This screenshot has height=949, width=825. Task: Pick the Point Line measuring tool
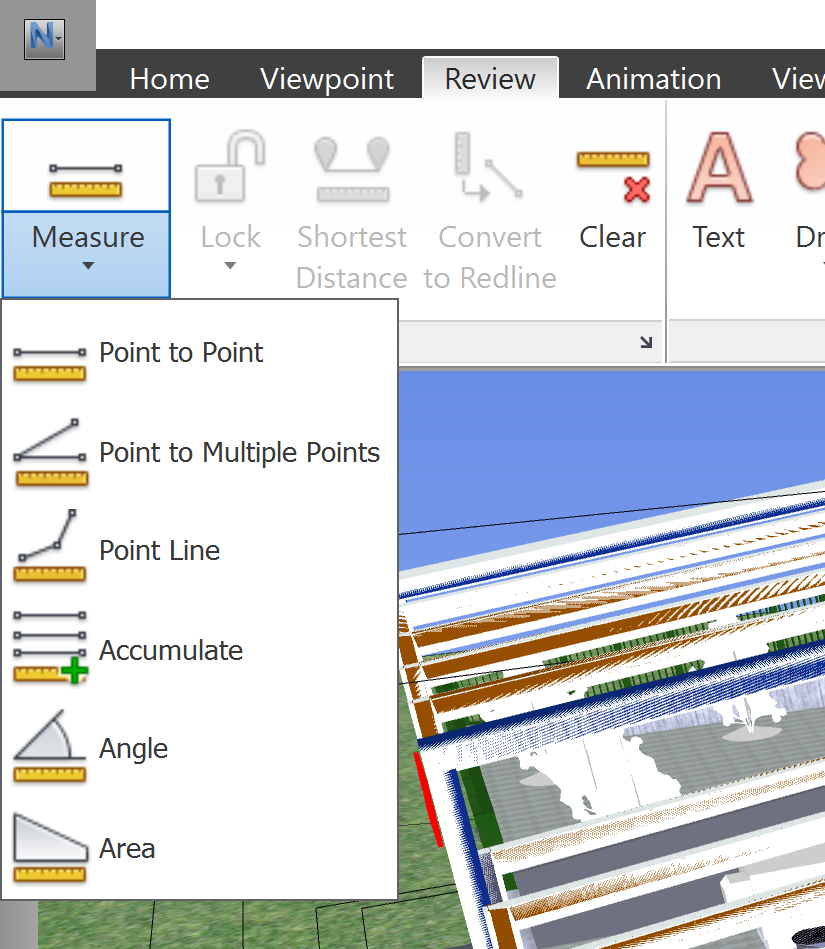pos(158,551)
